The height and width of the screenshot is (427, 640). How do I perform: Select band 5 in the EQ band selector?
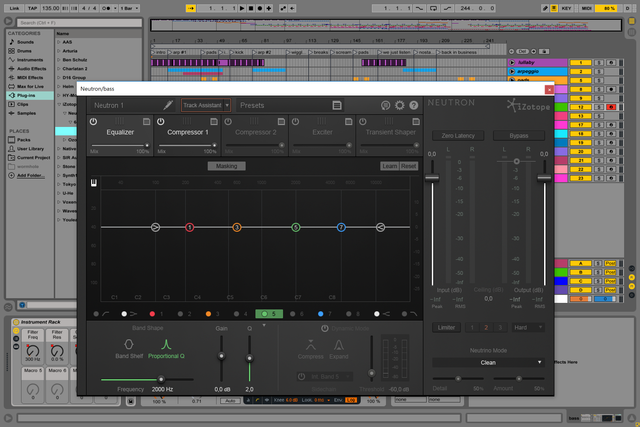269,314
